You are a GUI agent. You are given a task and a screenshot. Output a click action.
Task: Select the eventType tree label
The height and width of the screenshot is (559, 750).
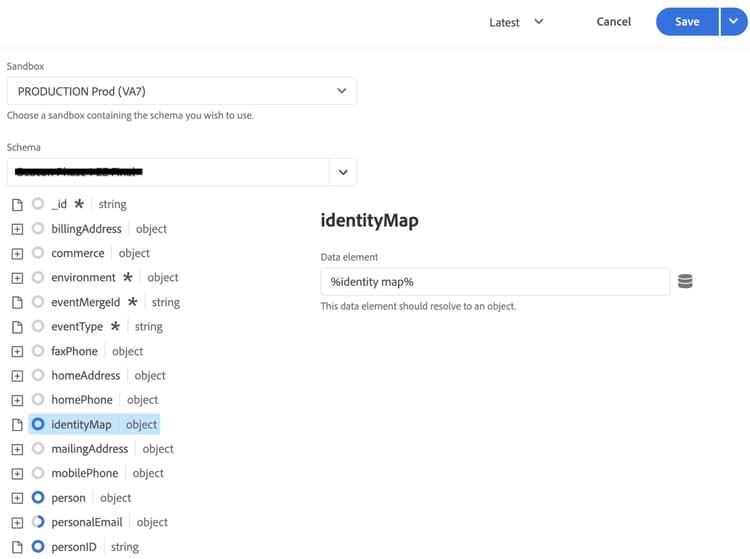pyautogui.click(x=77, y=327)
